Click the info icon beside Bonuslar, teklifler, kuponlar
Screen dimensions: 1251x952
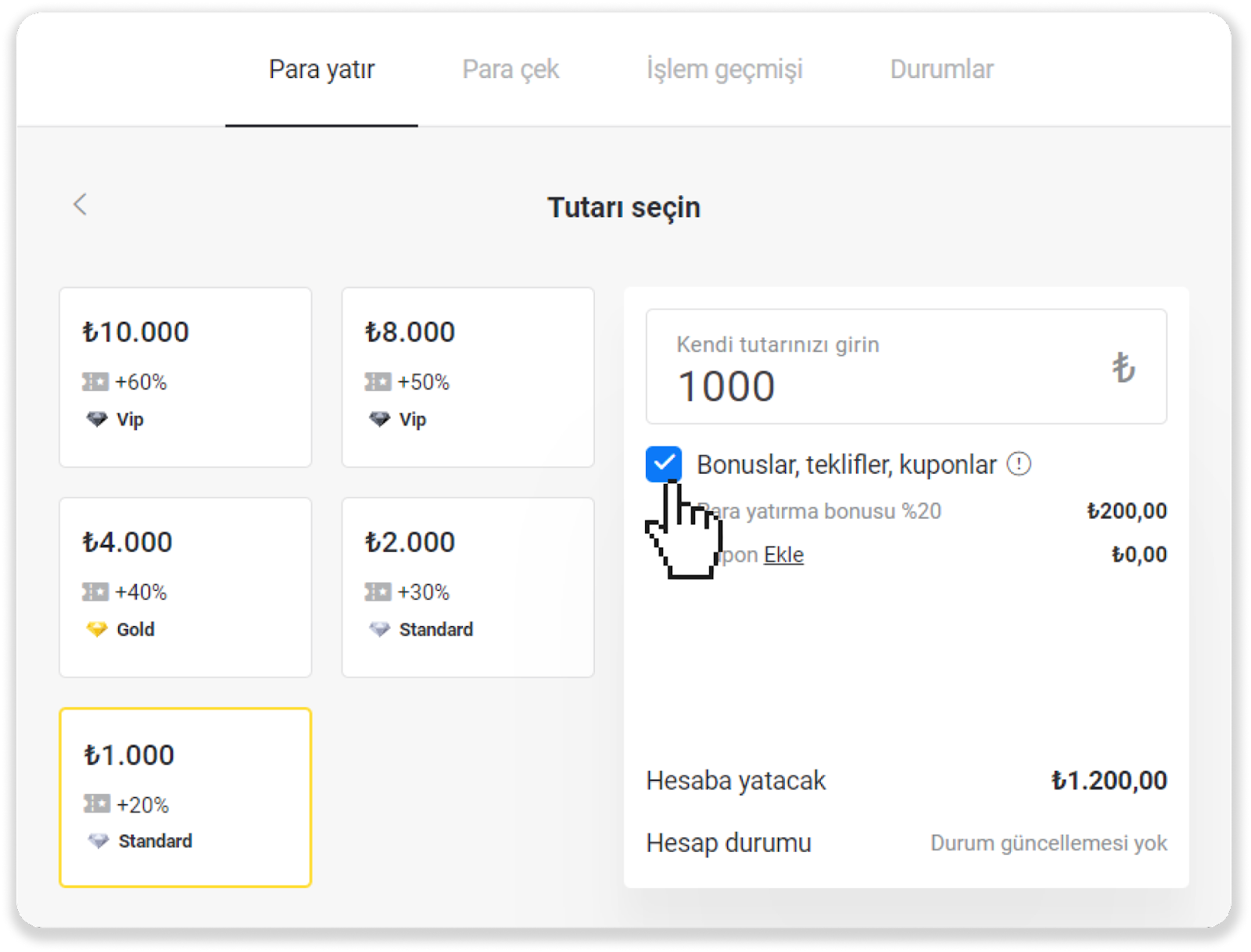[x=1019, y=464]
